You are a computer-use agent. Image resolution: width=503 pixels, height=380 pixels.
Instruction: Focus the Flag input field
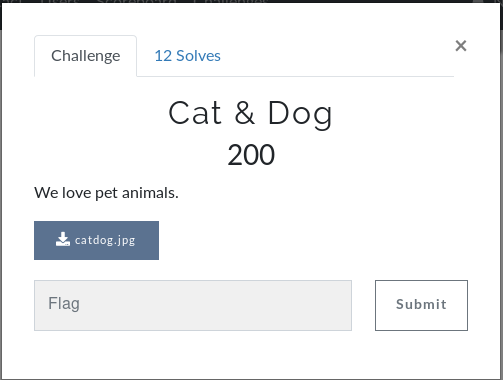click(193, 305)
